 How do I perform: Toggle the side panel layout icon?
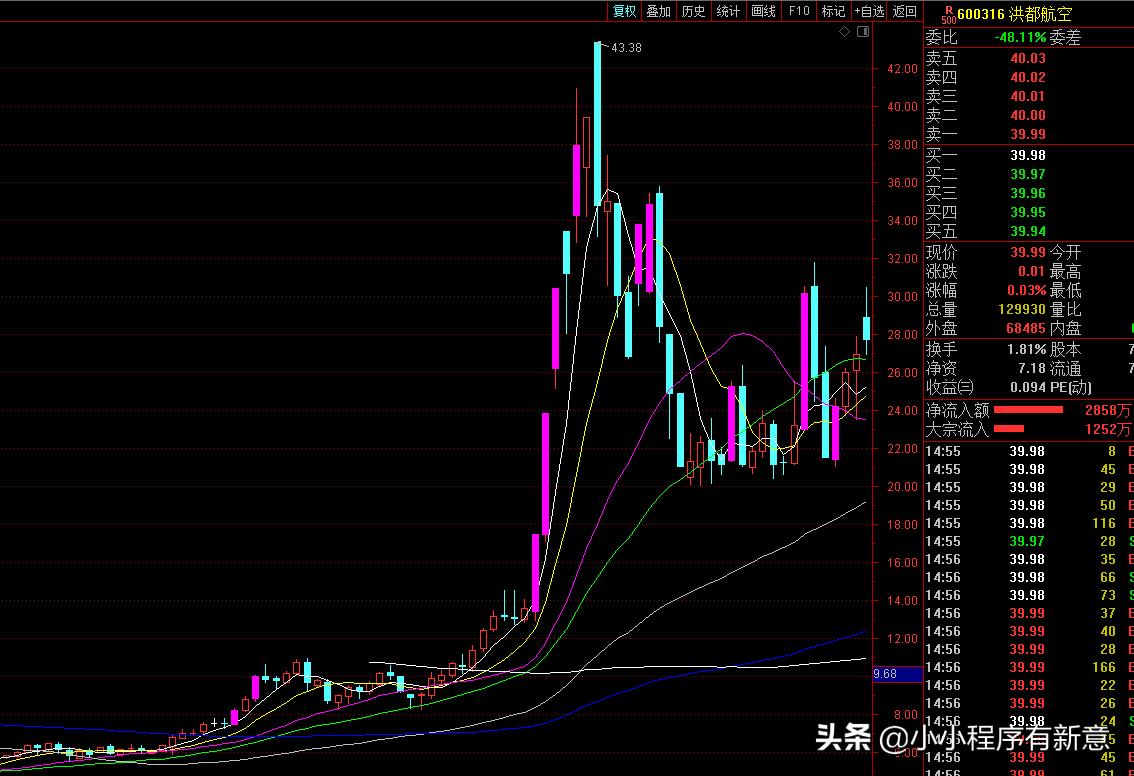863,32
